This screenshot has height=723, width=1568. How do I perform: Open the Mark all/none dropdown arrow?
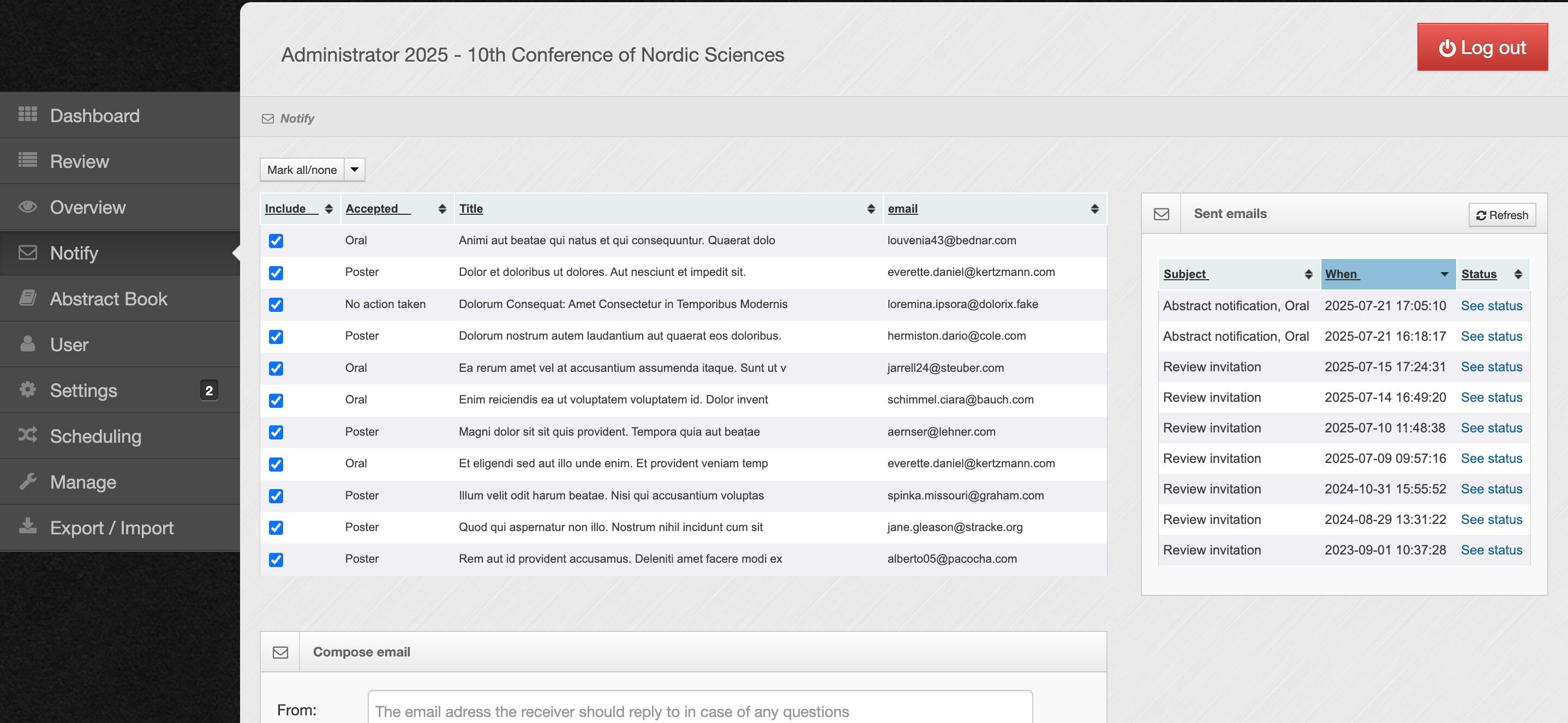pos(354,170)
